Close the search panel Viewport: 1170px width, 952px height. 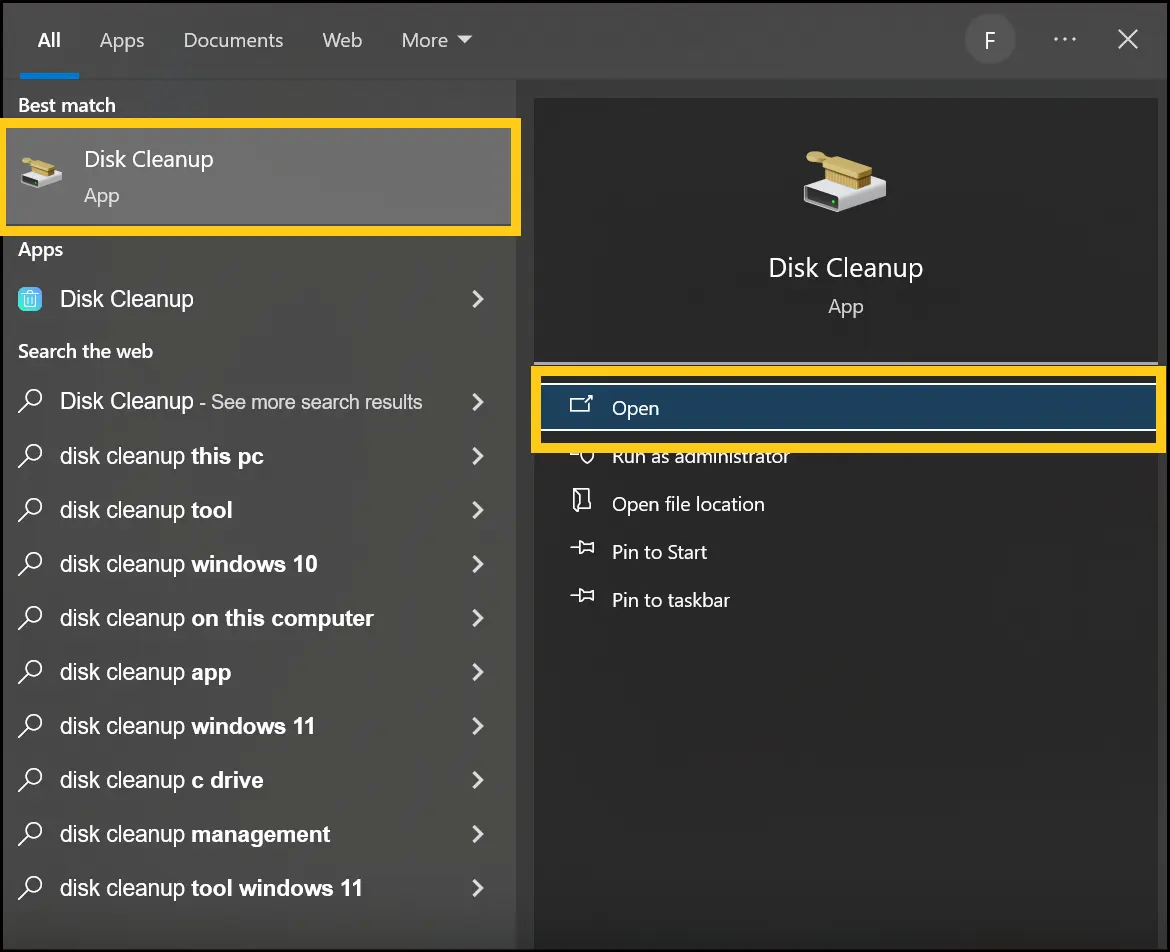coord(1127,40)
